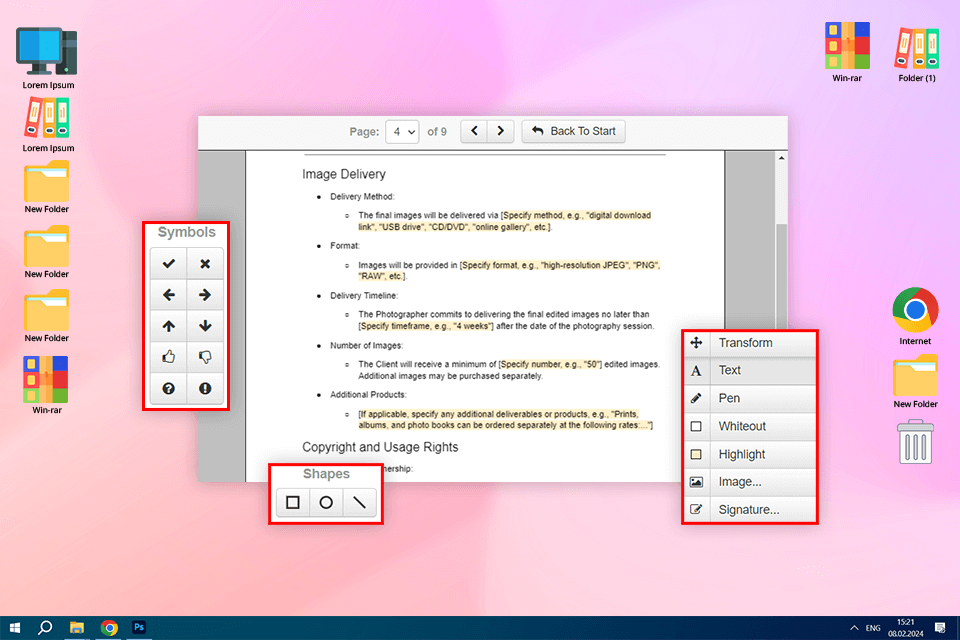
Task: Choose the thumbs down symbol
Action: click(x=205, y=357)
